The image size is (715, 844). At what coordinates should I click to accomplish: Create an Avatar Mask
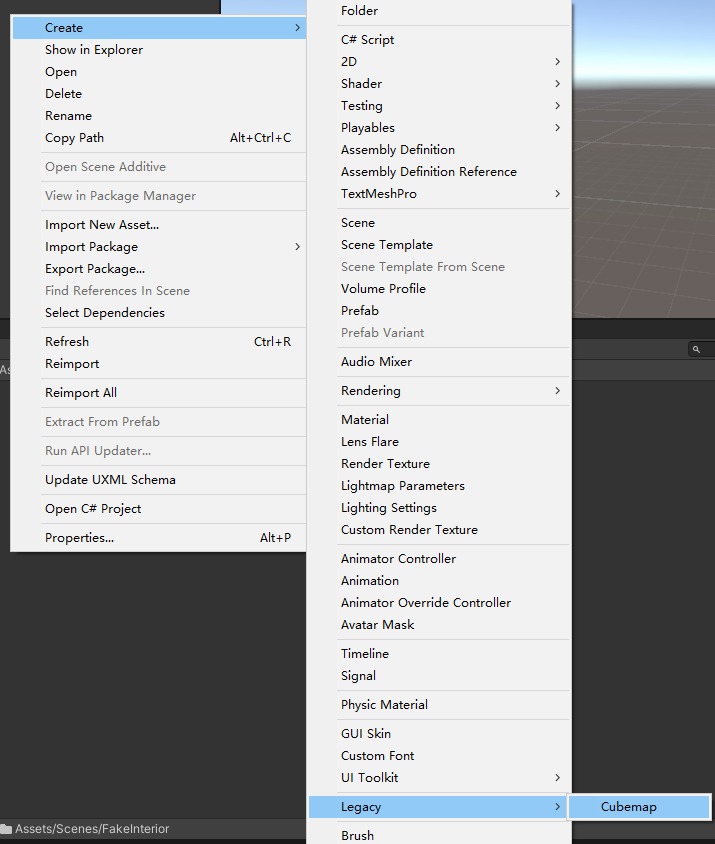pyautogui.click(x=439, y=626)
